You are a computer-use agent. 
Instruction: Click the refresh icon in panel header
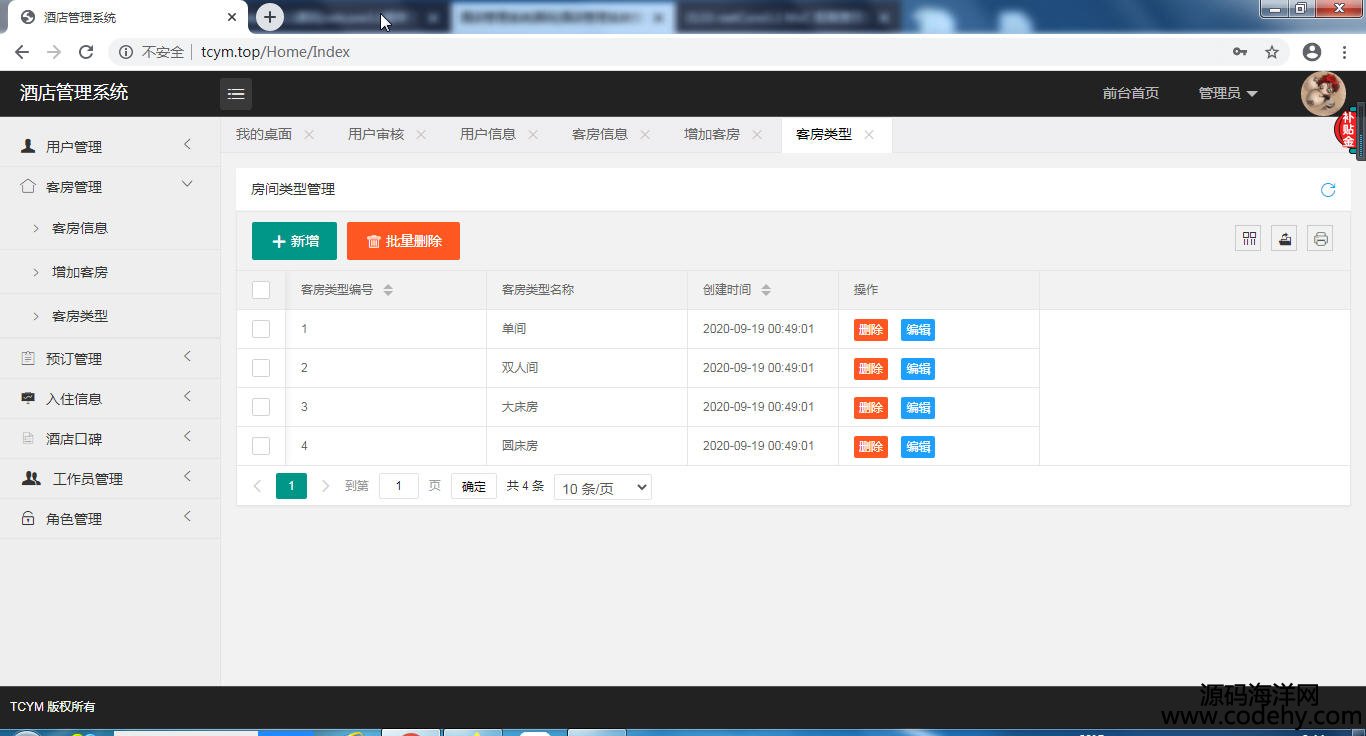pos(1328,190)
